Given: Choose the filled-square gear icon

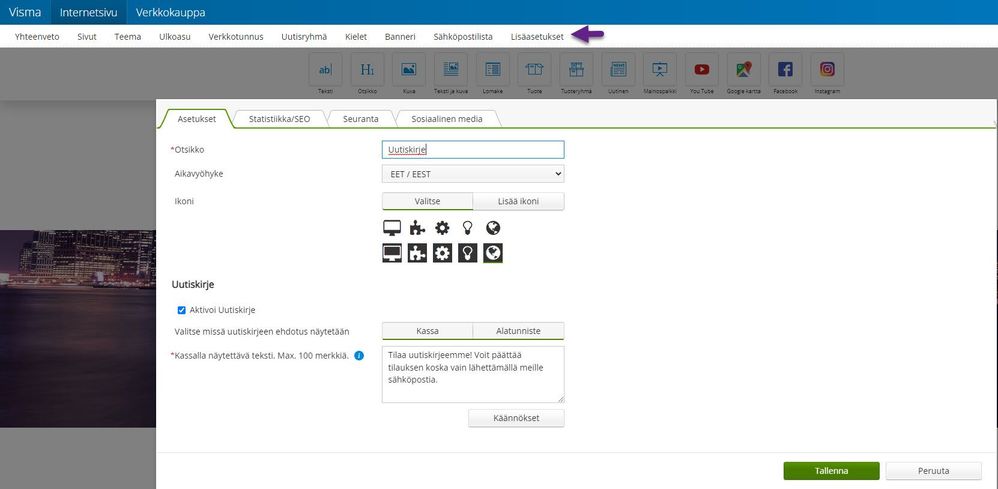Looking at the screenshot, I should pyautogui.click(x=442, y=253).
